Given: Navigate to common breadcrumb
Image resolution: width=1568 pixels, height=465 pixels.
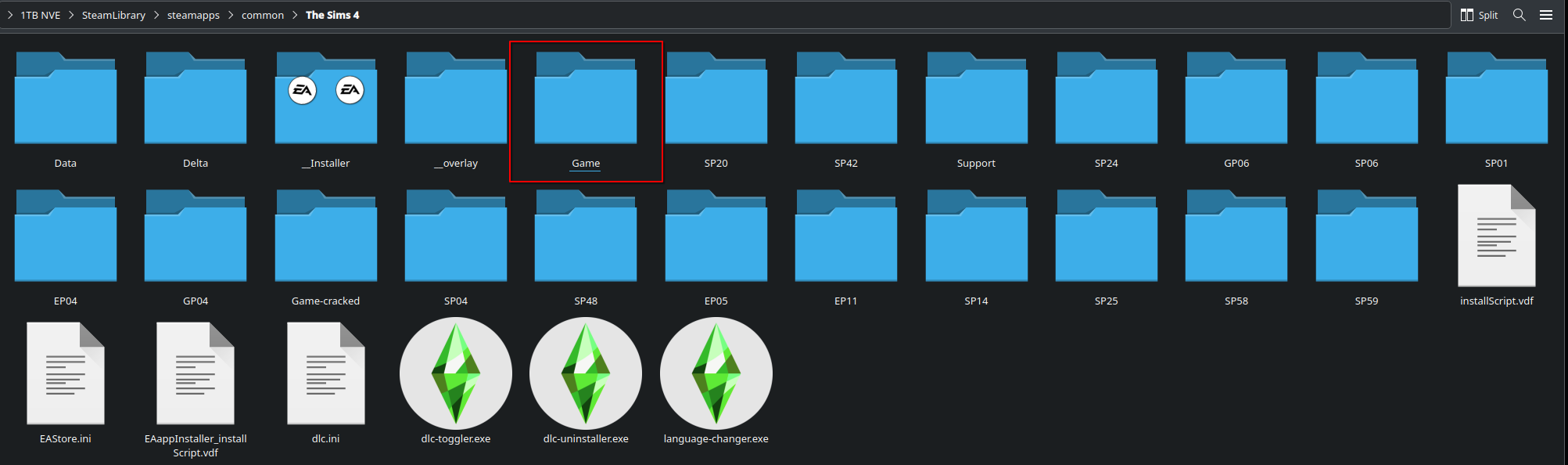Looking at the screenshot, I should 263,15.
